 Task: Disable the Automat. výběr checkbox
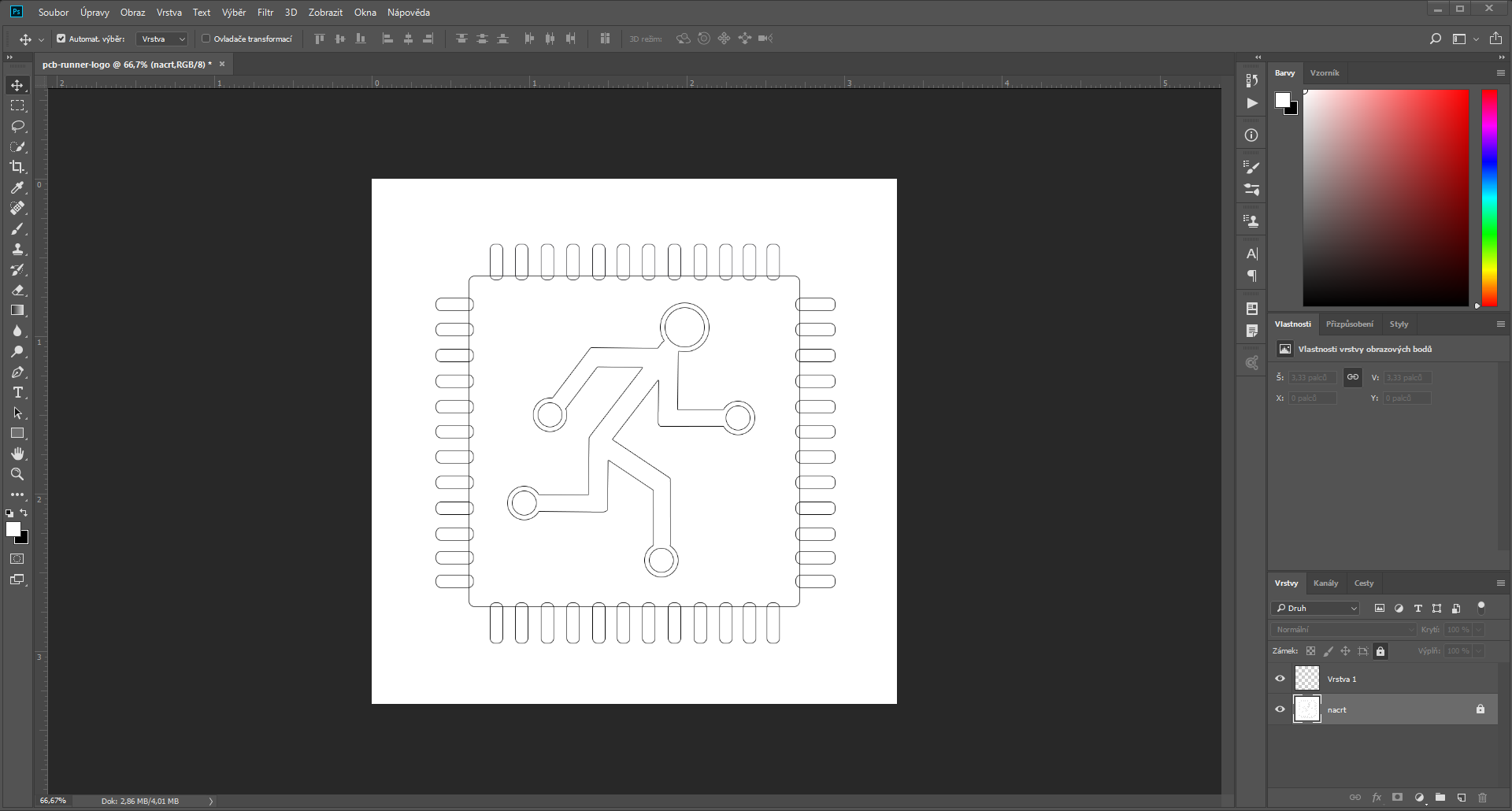coord(61,38)
